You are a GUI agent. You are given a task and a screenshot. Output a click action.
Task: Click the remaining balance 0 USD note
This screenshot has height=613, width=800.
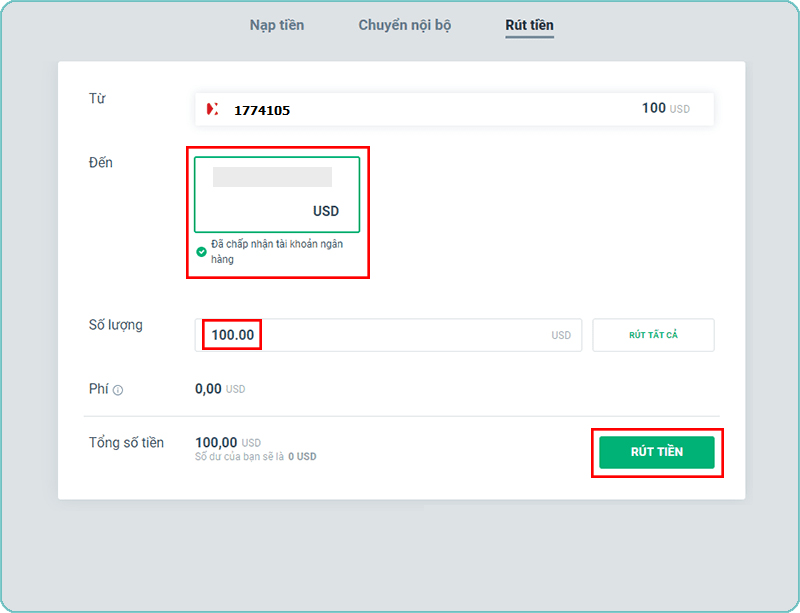click(255, 457)
